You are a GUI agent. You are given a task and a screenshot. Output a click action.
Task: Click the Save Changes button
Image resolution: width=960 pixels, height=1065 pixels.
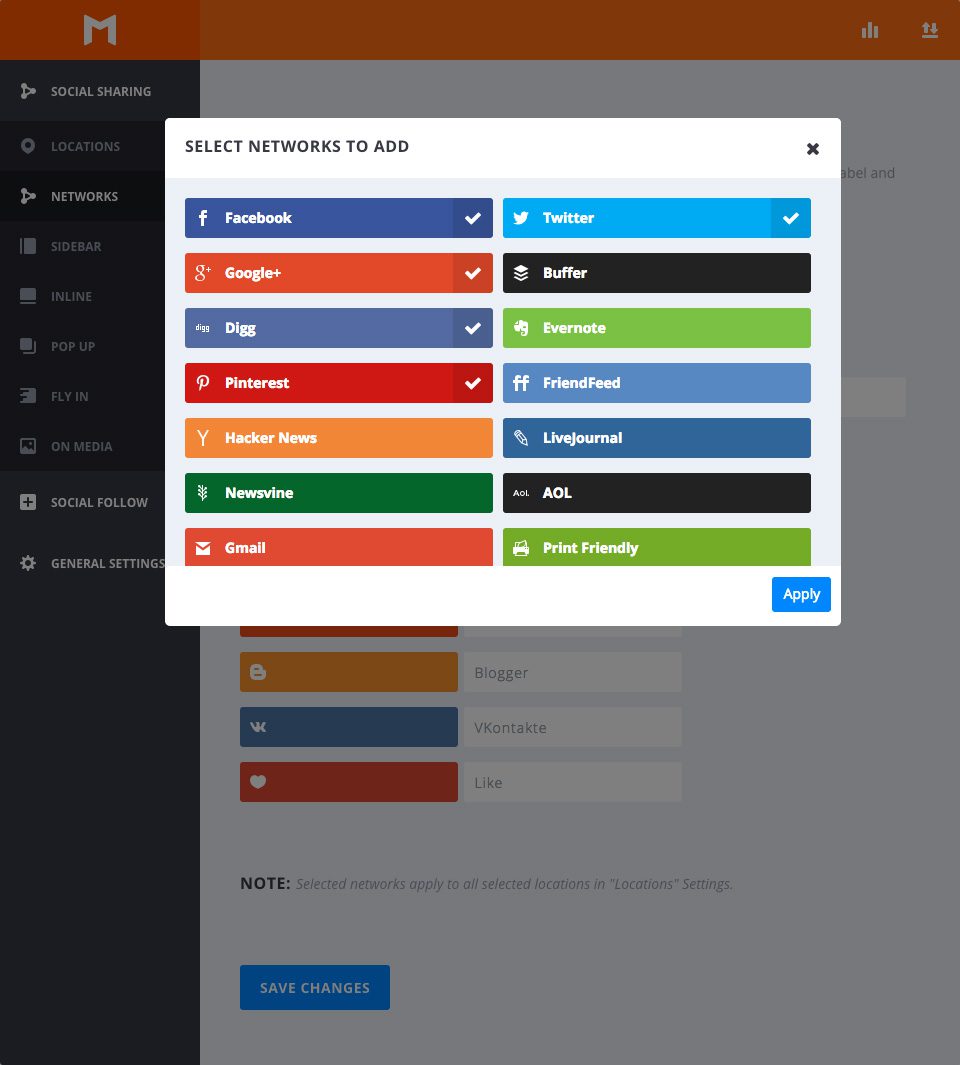point(315,988)
